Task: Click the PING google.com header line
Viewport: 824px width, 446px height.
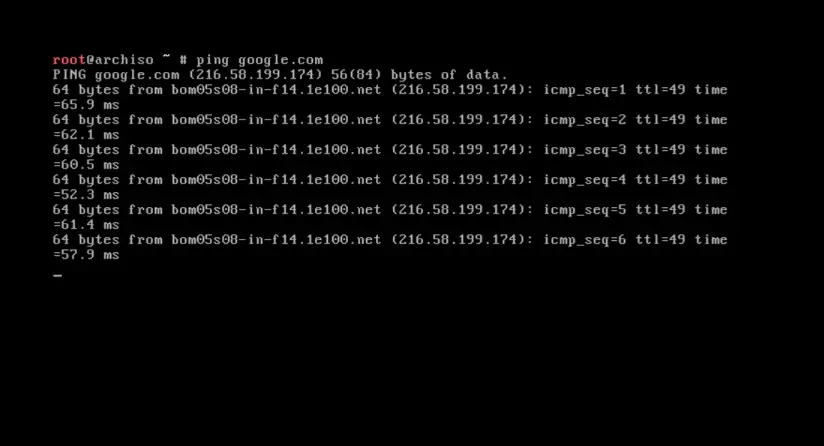Action: (280, 75)
